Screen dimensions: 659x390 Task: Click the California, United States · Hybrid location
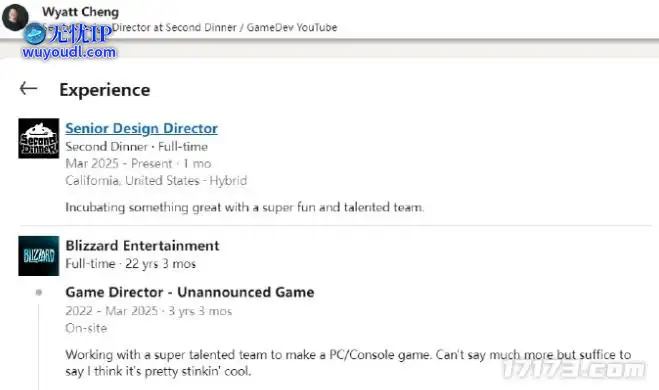click(x=156, y=181)
